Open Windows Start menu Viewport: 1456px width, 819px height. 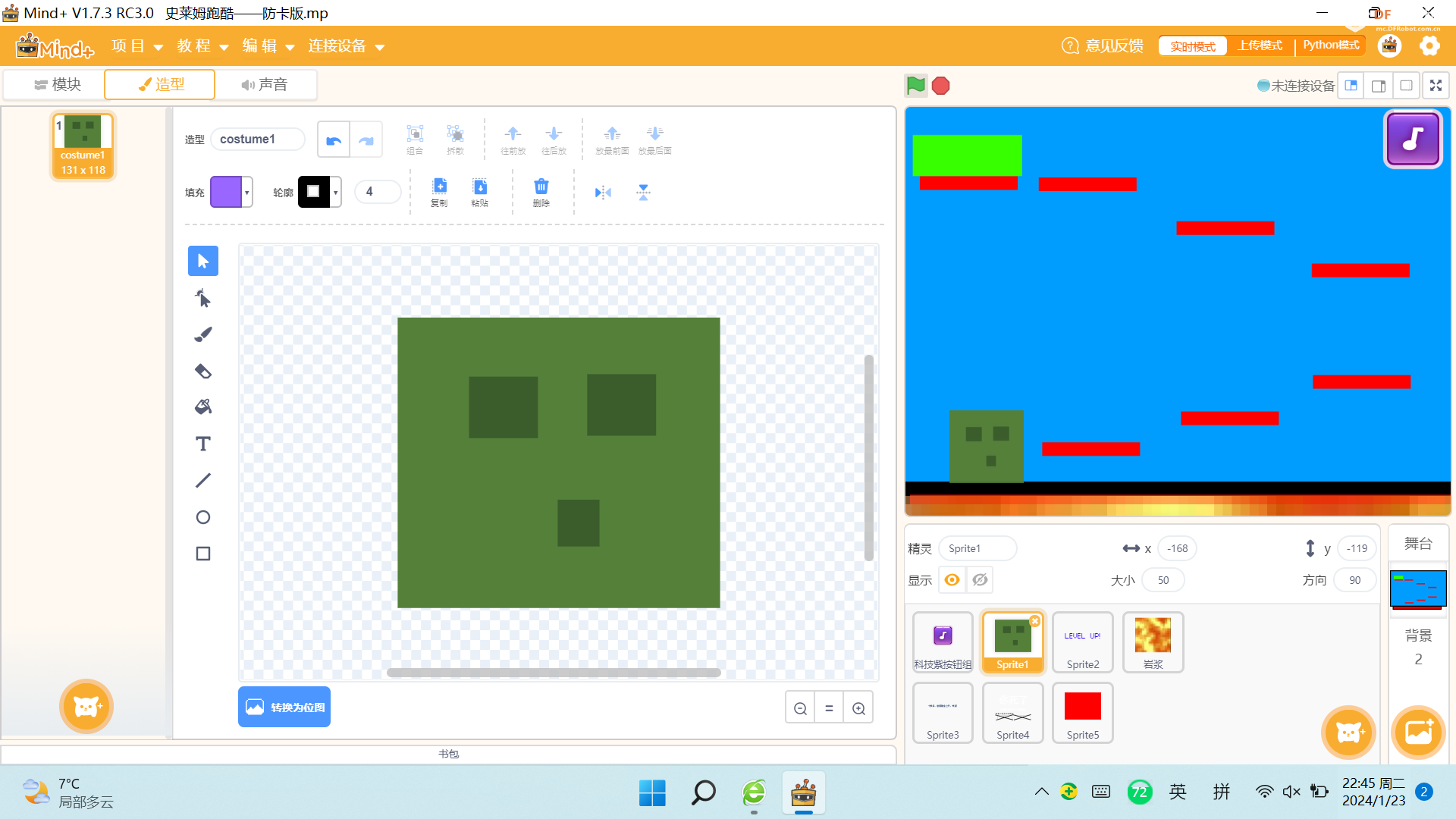point(652,793)
